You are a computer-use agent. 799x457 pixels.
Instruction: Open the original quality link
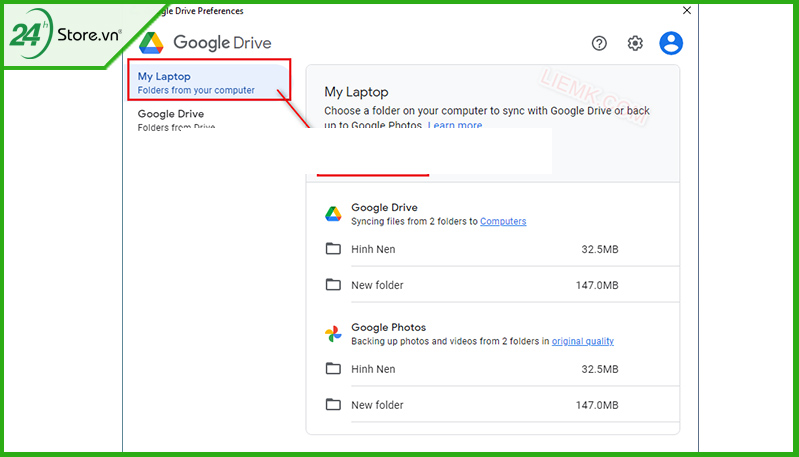click(x=582, y=341)
